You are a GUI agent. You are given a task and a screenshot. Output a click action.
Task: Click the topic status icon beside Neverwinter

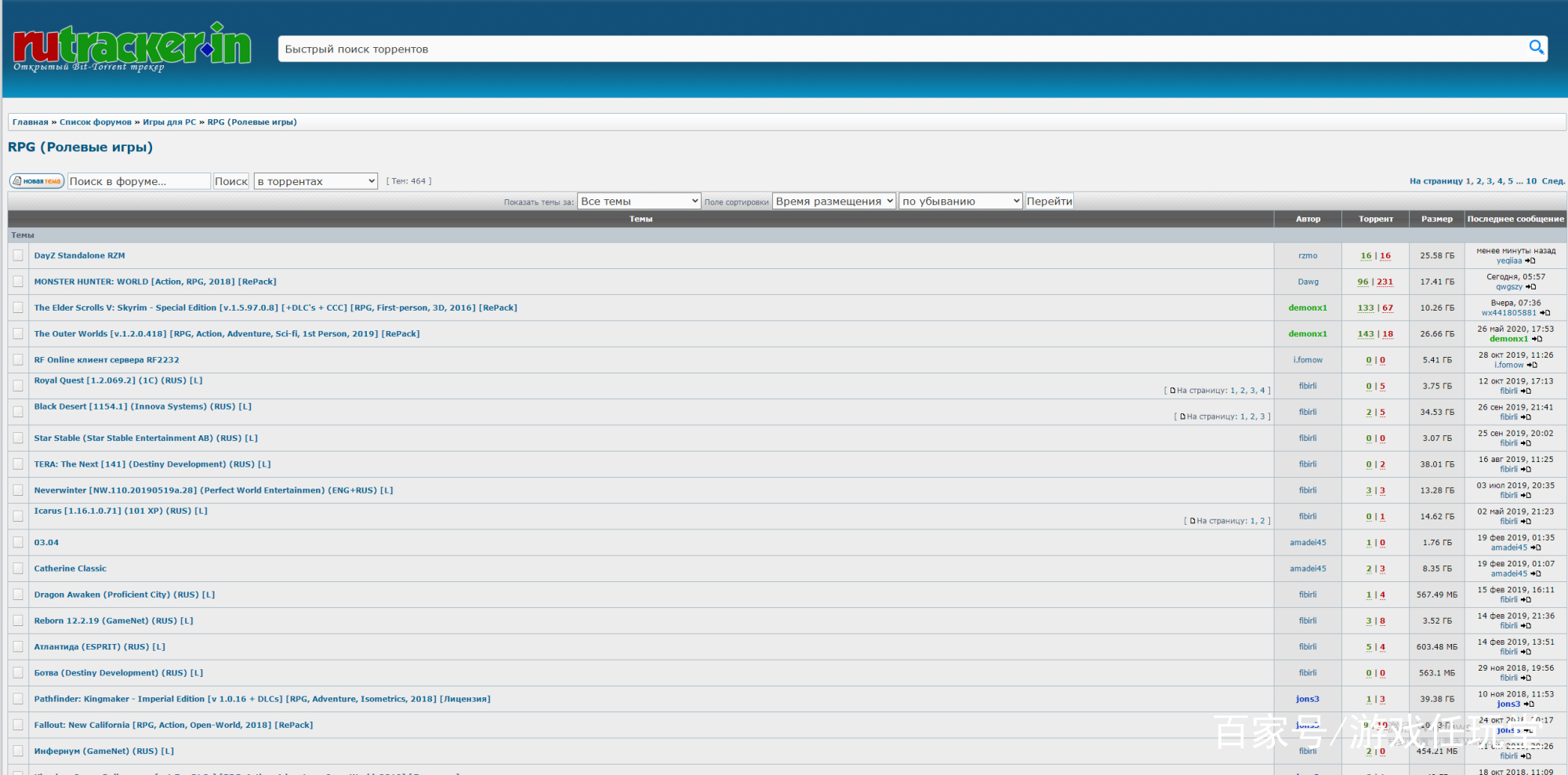18,490
